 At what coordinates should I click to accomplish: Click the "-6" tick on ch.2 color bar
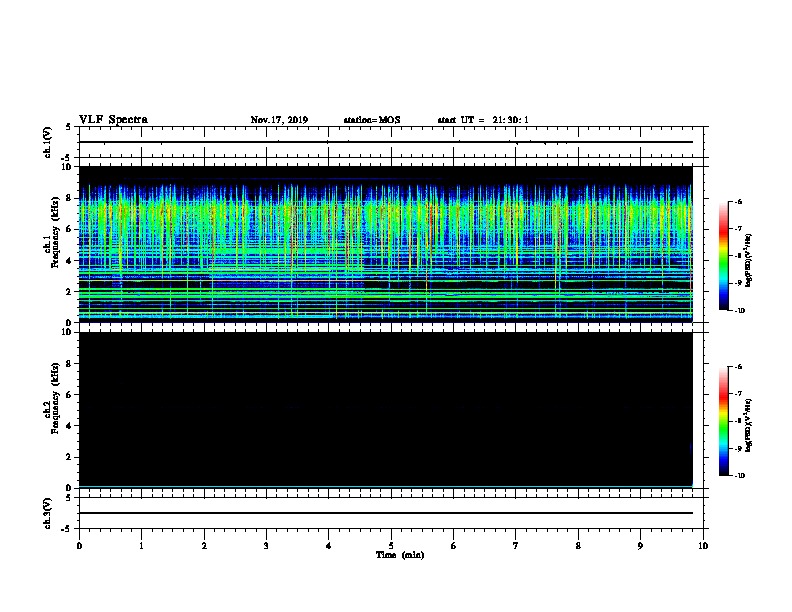coord(738,367)
